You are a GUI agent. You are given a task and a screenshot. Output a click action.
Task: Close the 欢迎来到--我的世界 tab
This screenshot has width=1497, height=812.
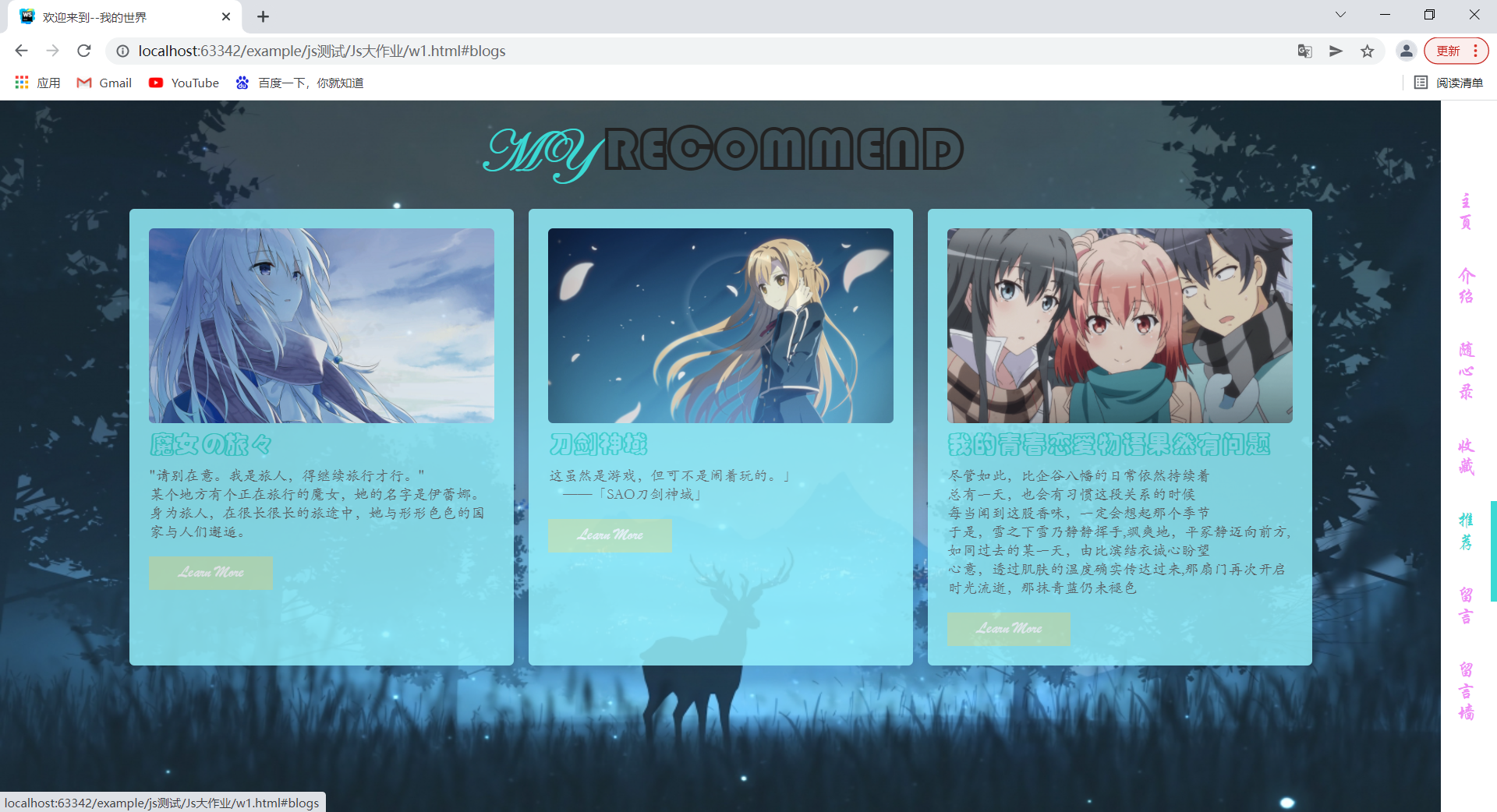click(x=226, y=16)
